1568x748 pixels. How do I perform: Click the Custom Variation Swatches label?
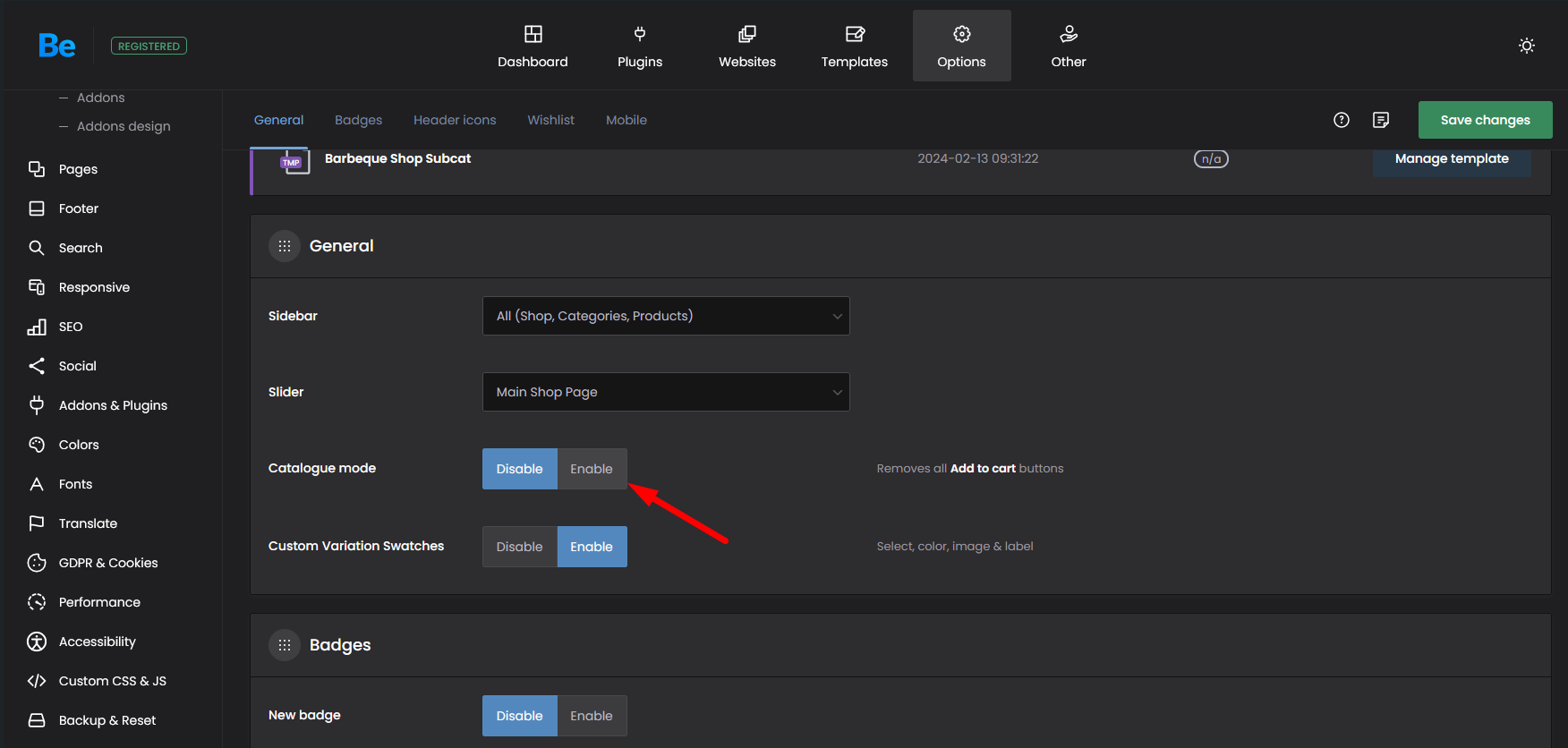tap(356, 546)
